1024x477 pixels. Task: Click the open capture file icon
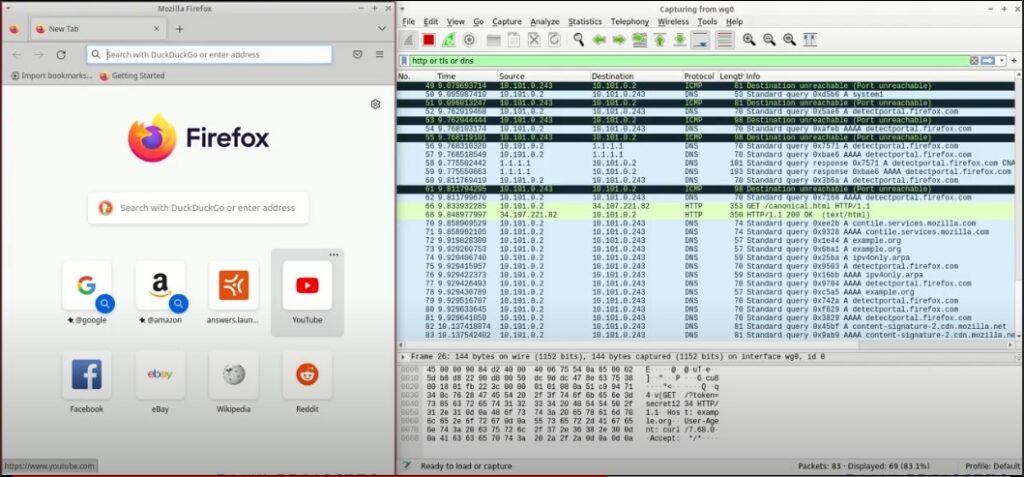pyautogui.click(x=494, y=40)
